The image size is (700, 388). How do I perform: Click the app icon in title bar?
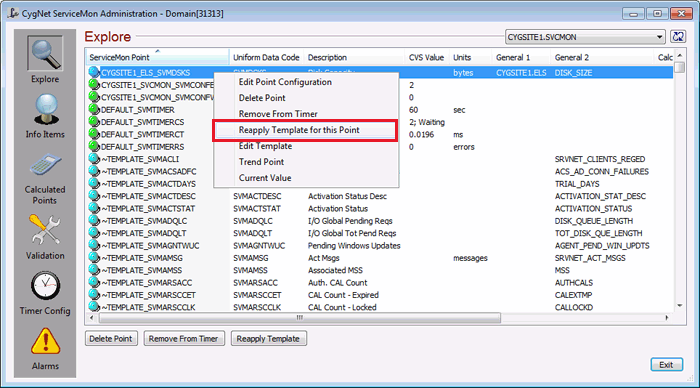(x=13, y=13)
